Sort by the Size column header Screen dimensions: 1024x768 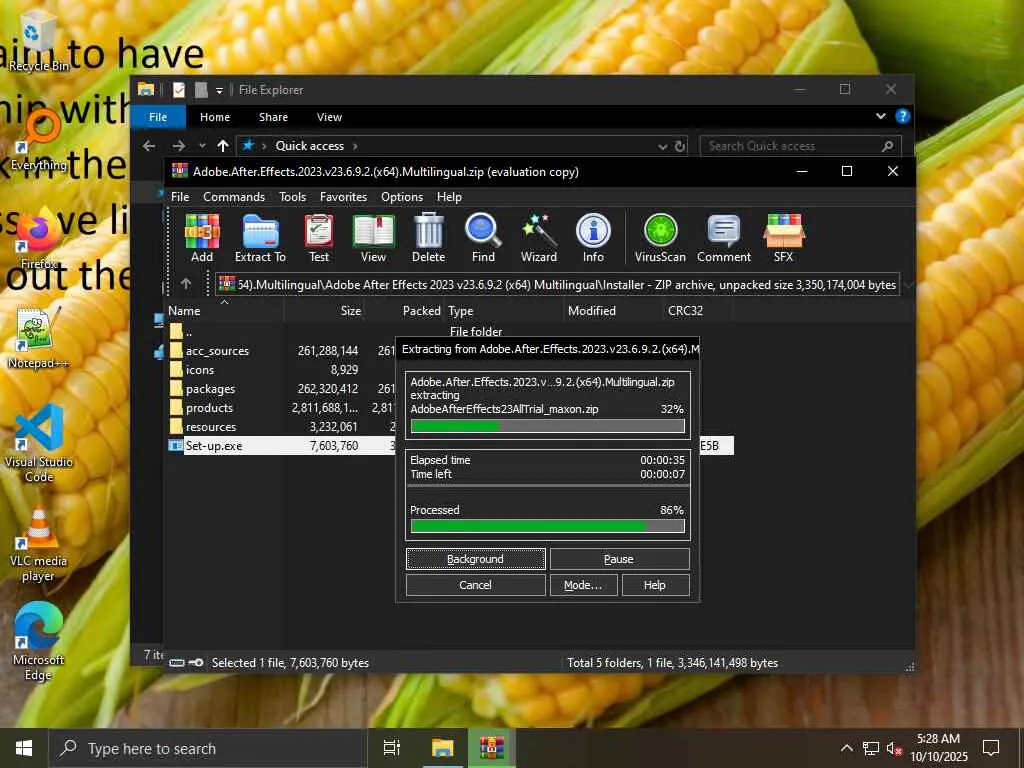point(324,311)
